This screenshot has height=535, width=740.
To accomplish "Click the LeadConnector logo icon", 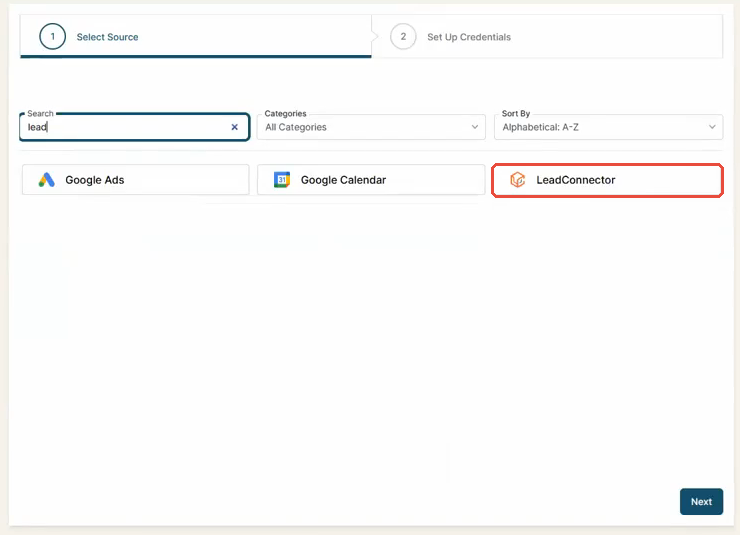I will (518, 180).
